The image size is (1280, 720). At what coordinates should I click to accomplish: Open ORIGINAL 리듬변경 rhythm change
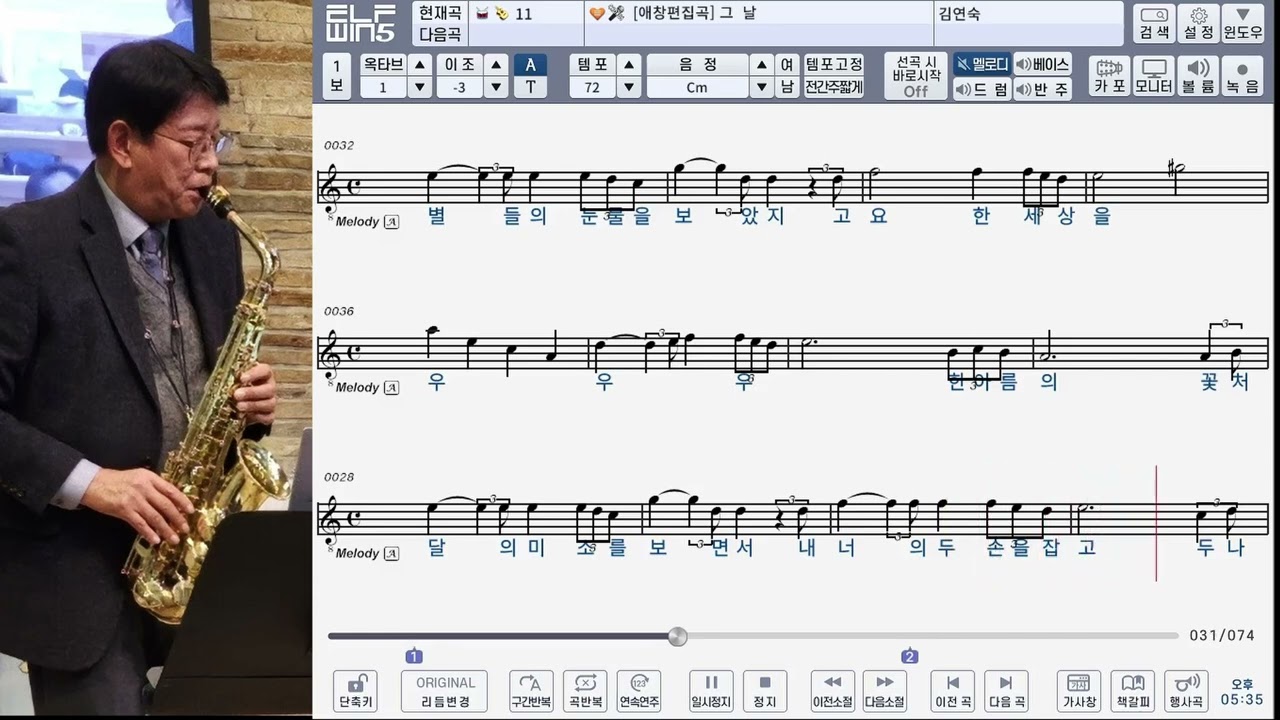tap(444, 691)
